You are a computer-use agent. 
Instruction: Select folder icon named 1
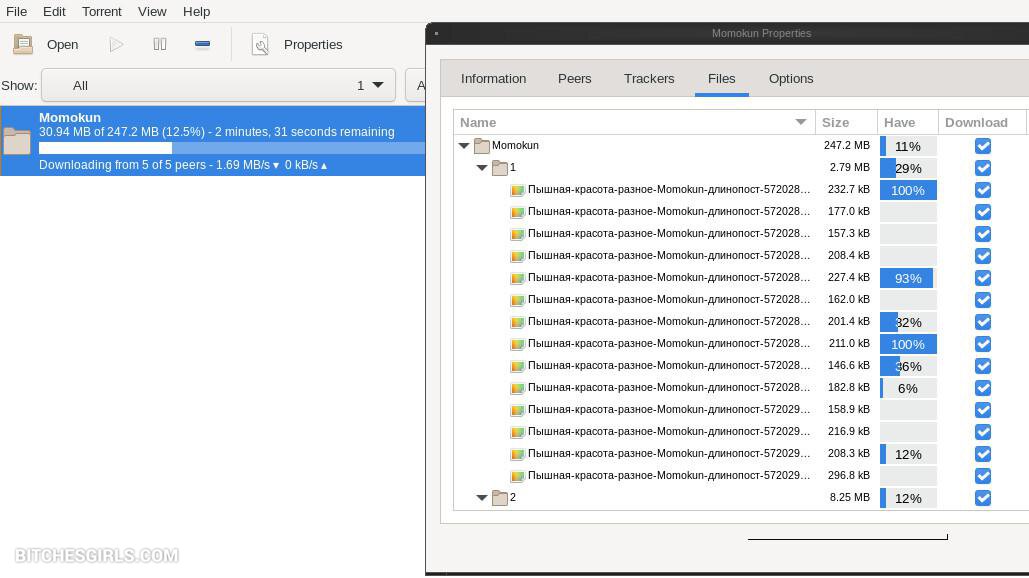(x=499, y=168)
